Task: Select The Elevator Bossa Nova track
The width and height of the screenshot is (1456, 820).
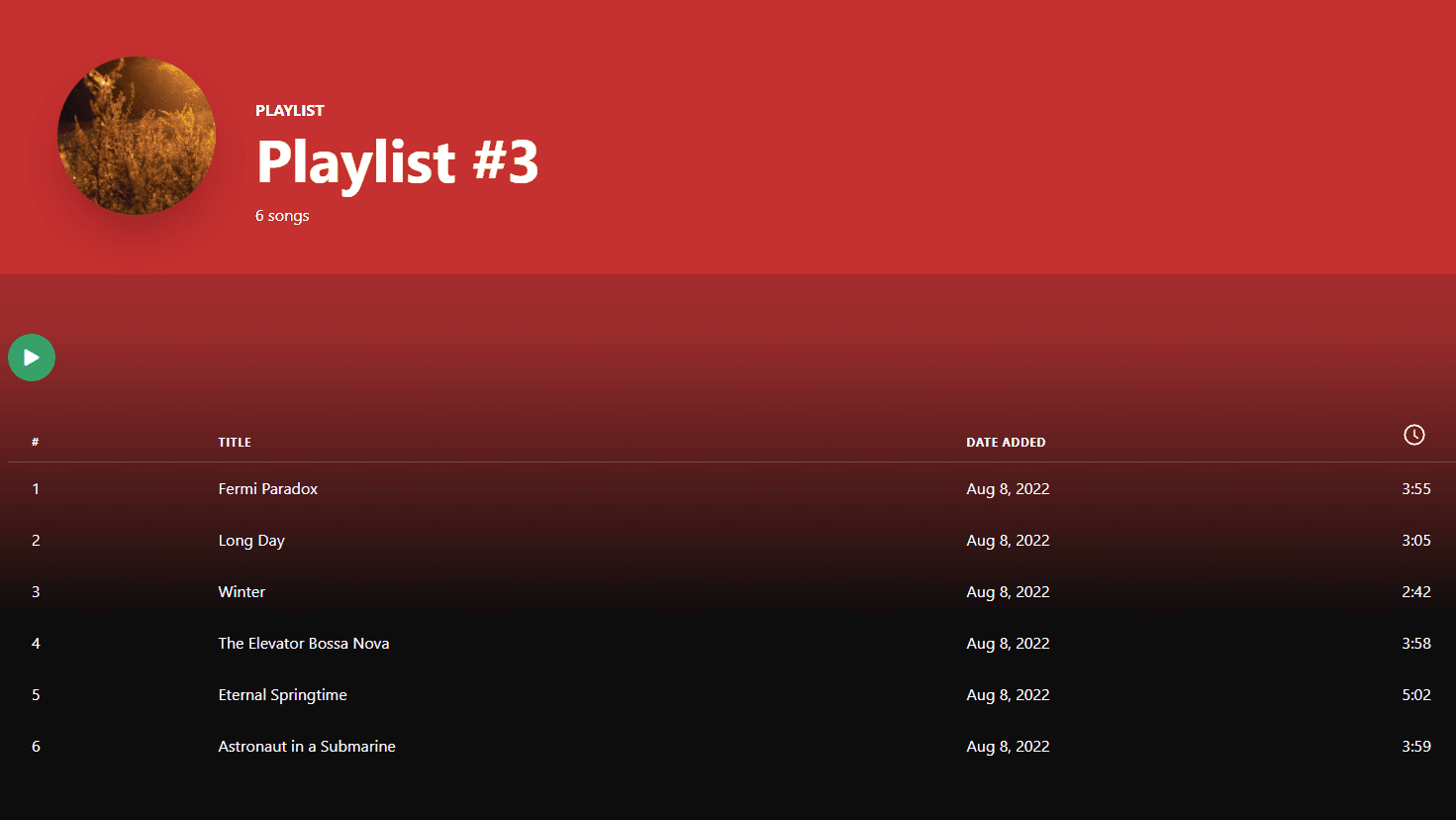Action: (x=304, y=644)
